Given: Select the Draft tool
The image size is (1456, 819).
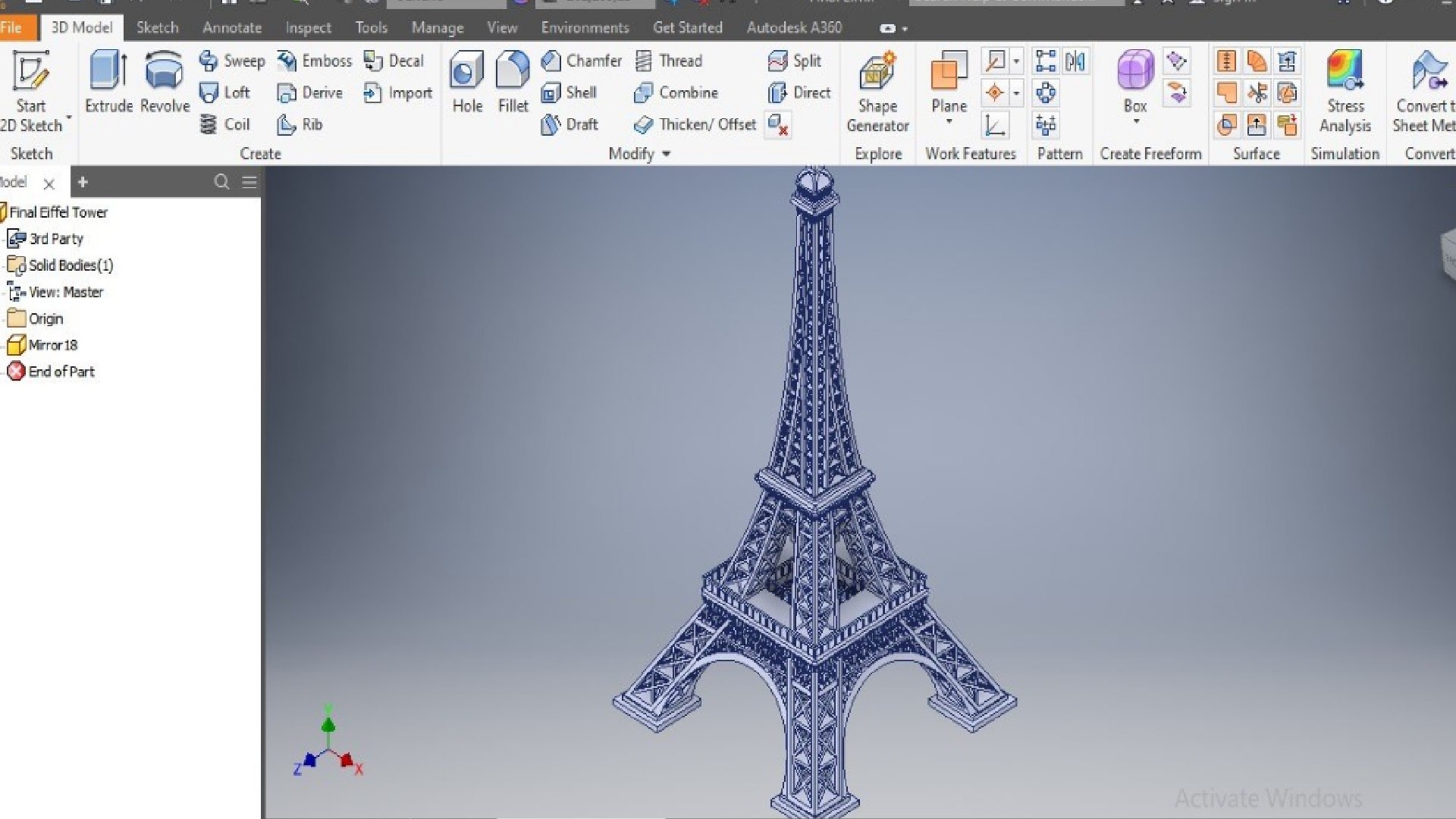Looking at the screenshot, I should click(570, 124).
